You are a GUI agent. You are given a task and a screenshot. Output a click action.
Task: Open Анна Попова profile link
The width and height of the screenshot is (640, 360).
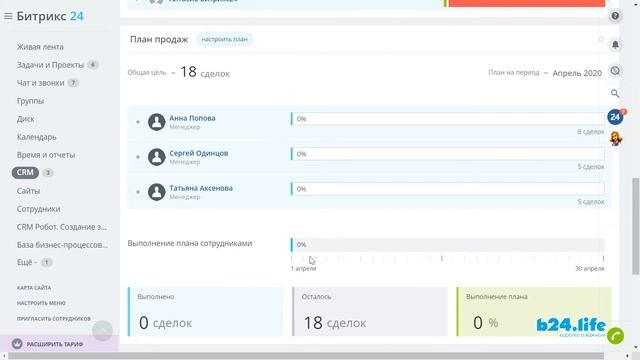pyautogui.click(x=192, y=118)
